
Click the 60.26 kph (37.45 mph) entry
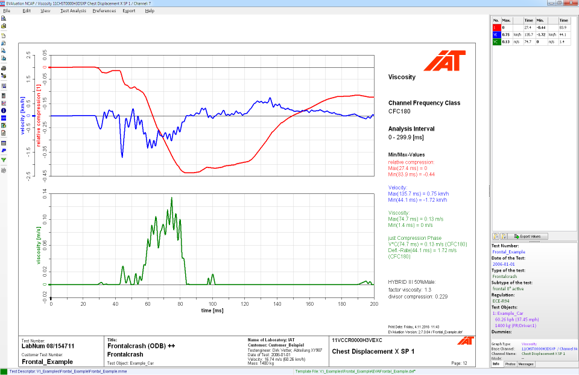(517, 320)
